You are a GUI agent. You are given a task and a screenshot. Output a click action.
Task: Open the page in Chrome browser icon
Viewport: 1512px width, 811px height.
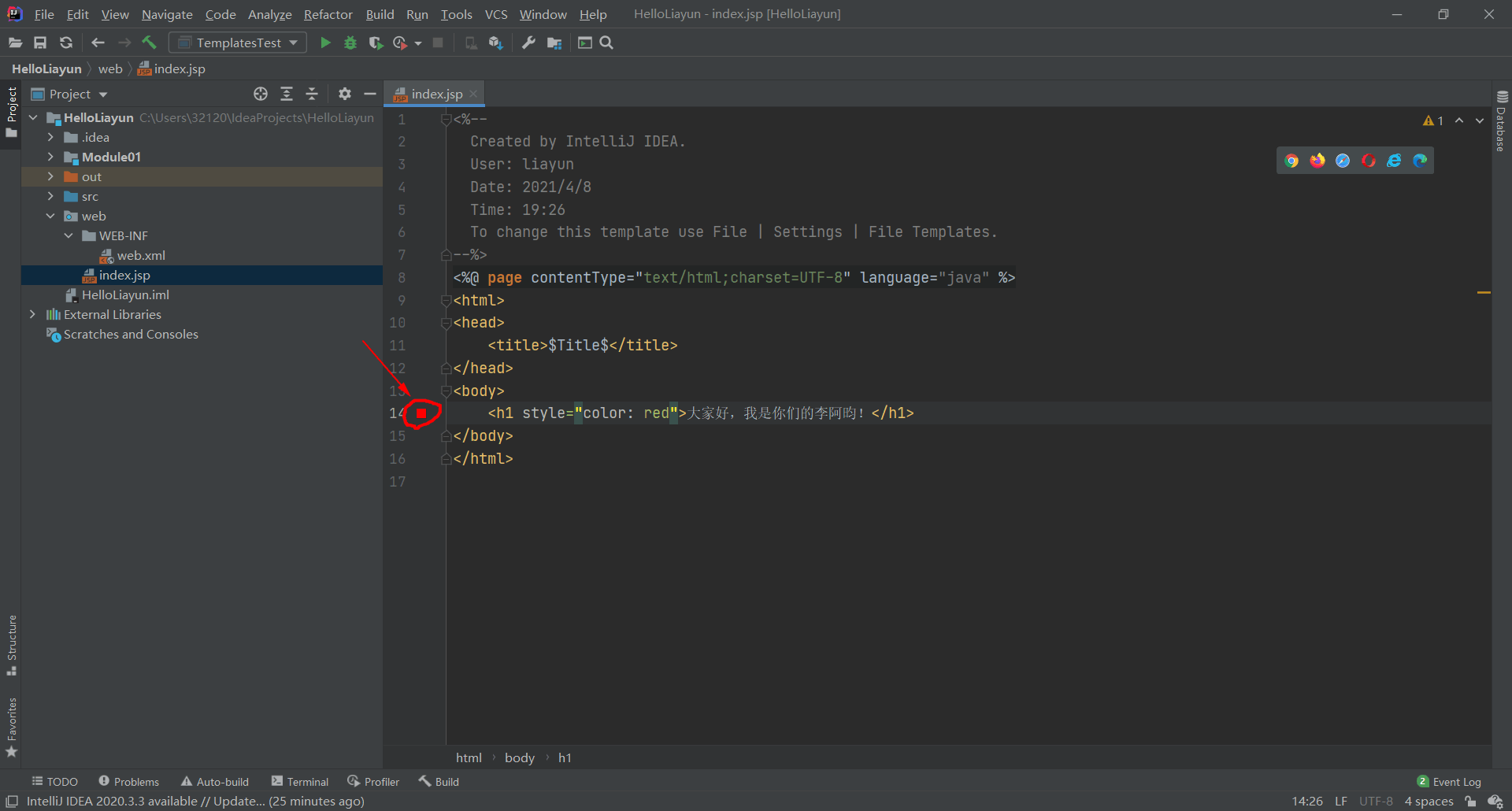[x=1291, y=161]
